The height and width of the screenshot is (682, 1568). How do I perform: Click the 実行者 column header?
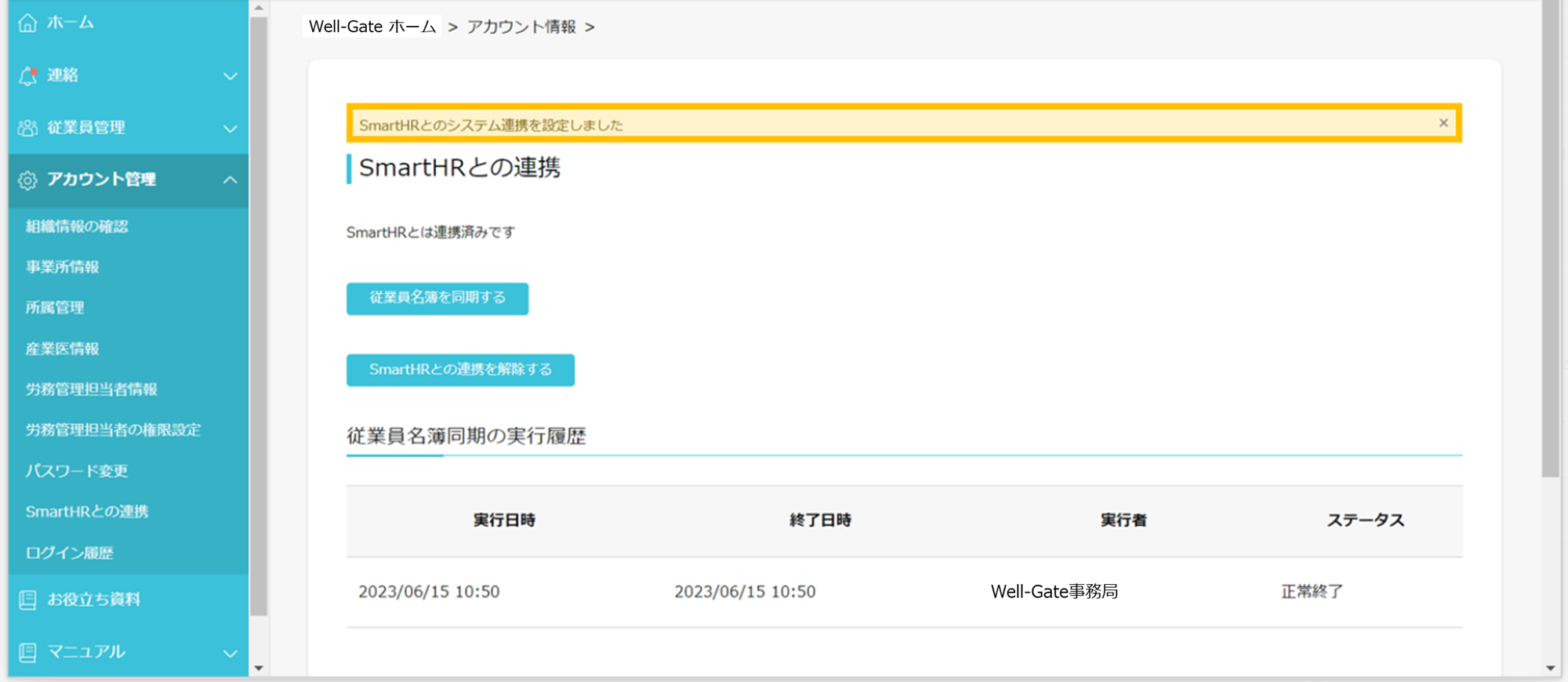[x=1123, y=521]
